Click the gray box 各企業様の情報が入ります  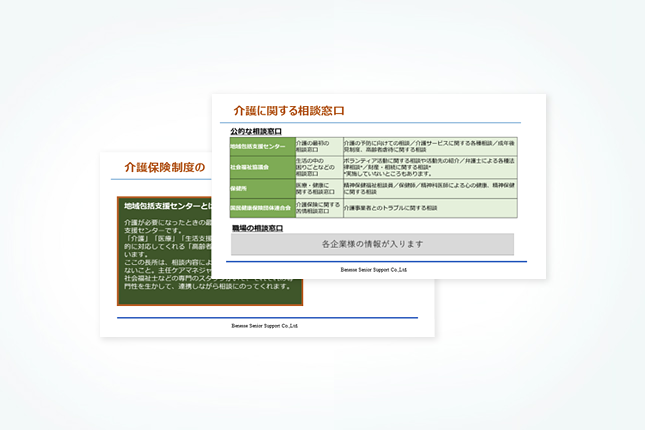[372, 244]
